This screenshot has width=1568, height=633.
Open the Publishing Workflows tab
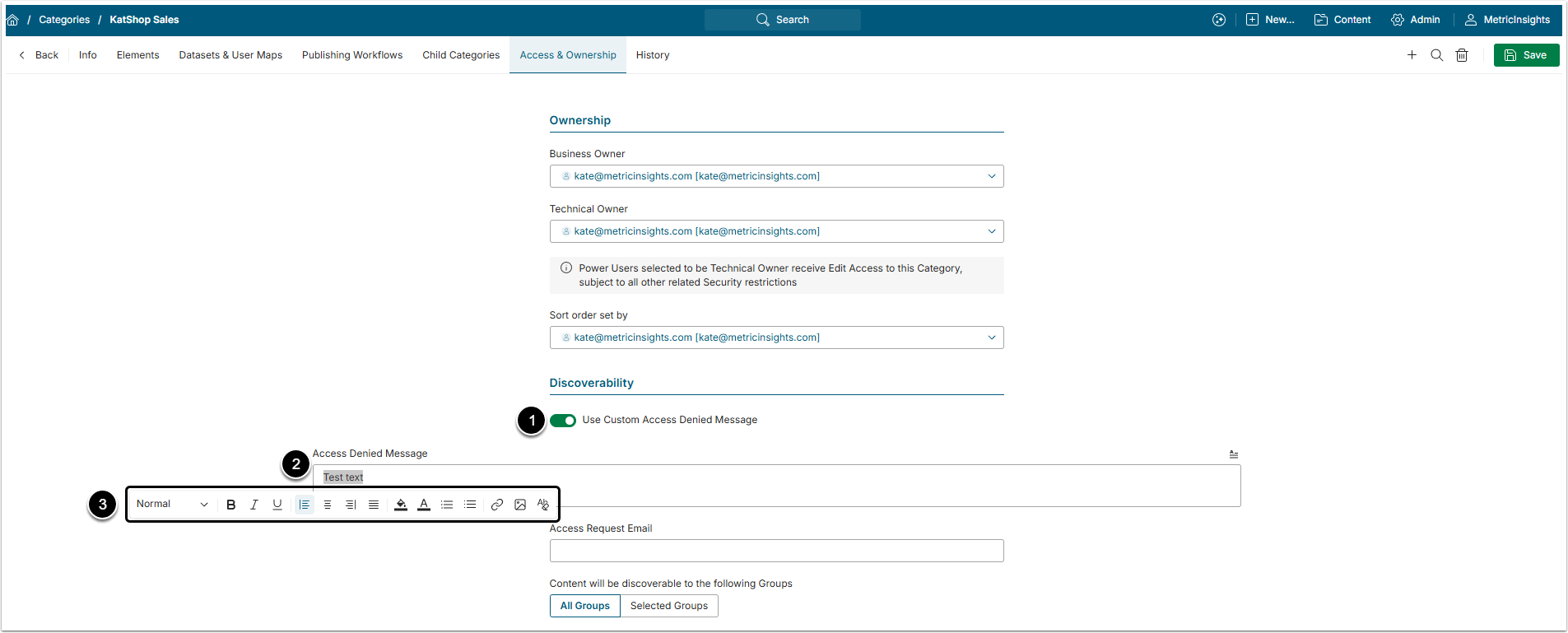tap(352, 55)
